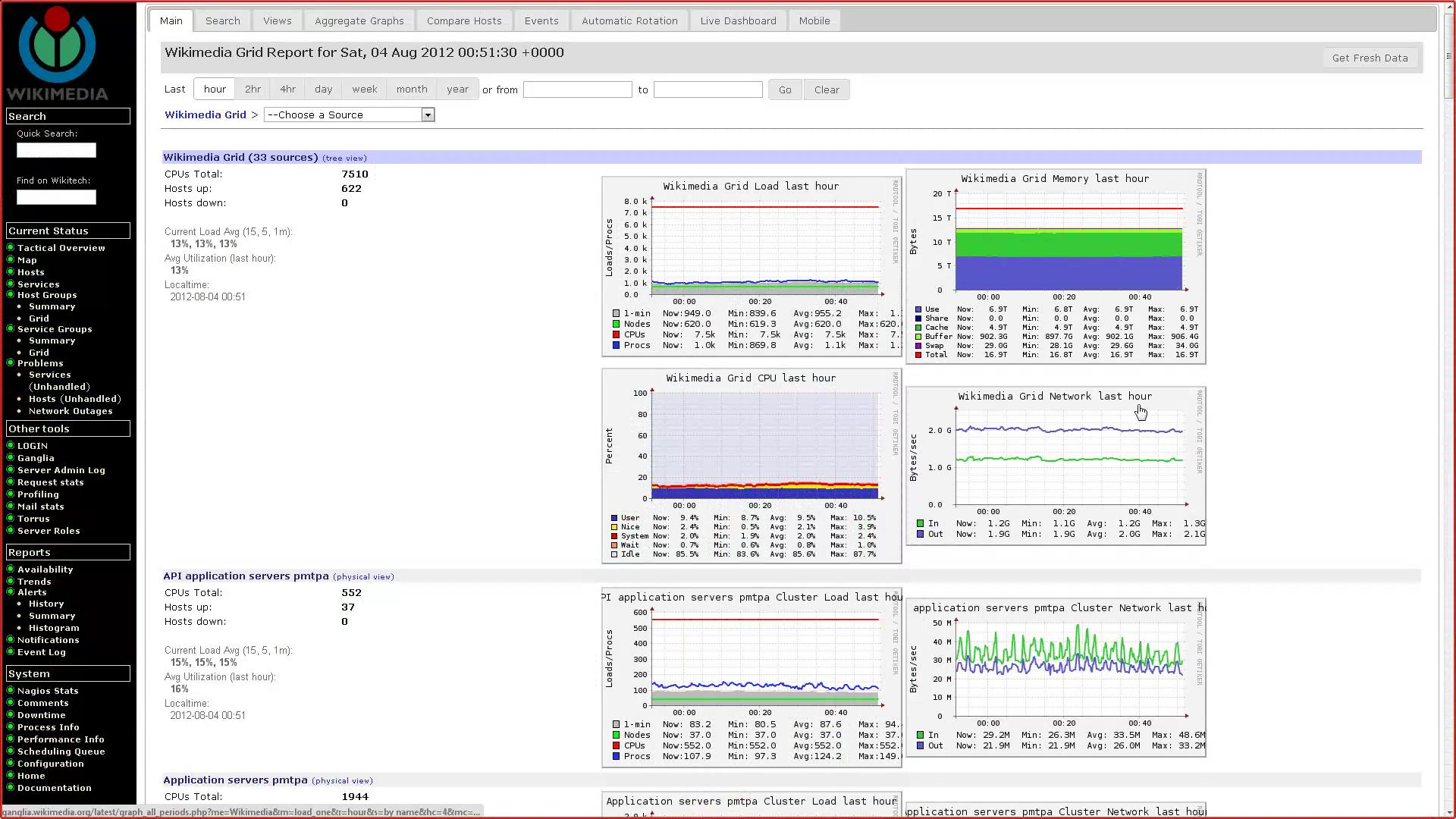Click the Wikimedia logo
The image size is (1456, 819).
[x=58, y=54]
